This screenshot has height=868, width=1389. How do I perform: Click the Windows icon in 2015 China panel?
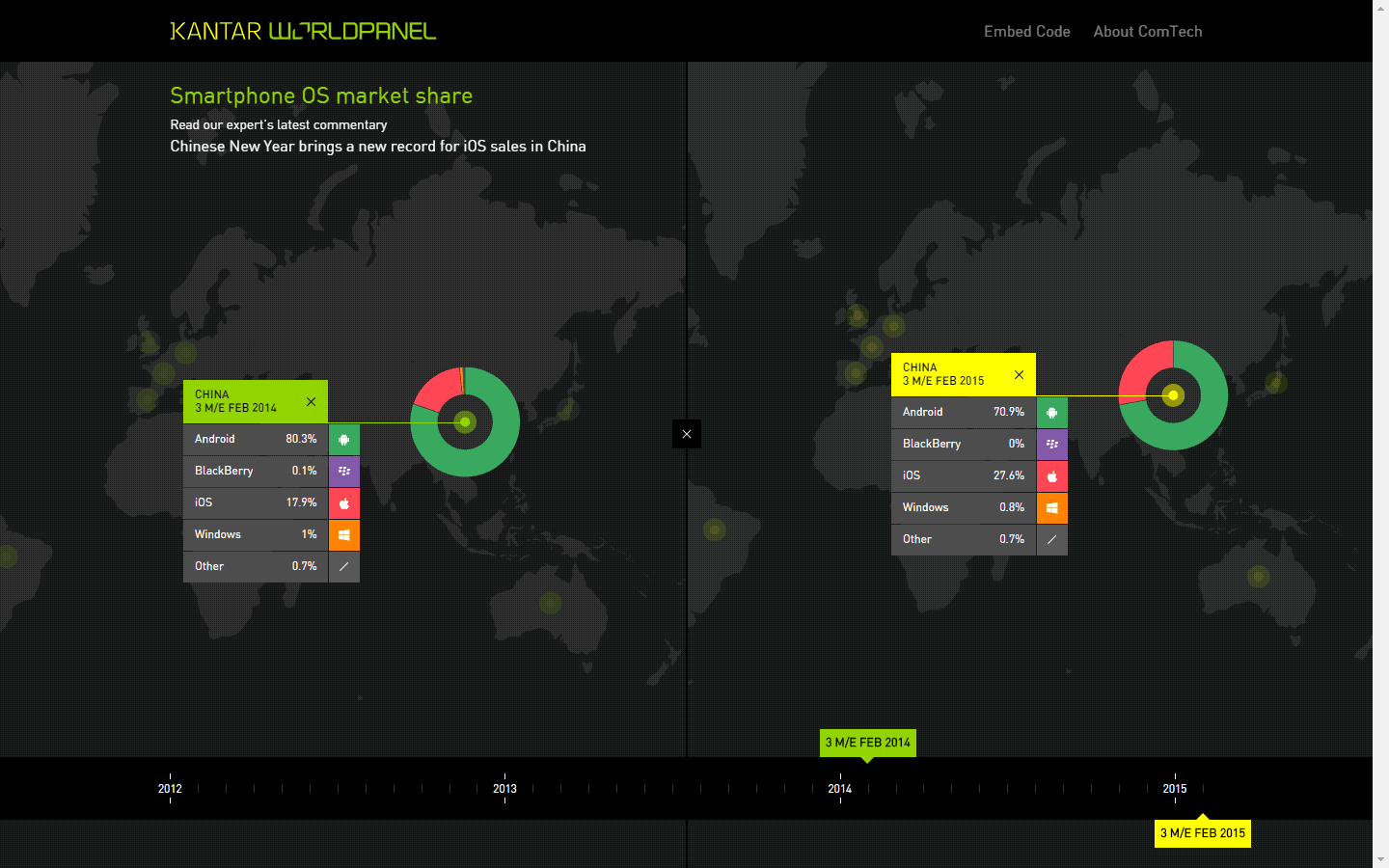[x=1052, y=507]
